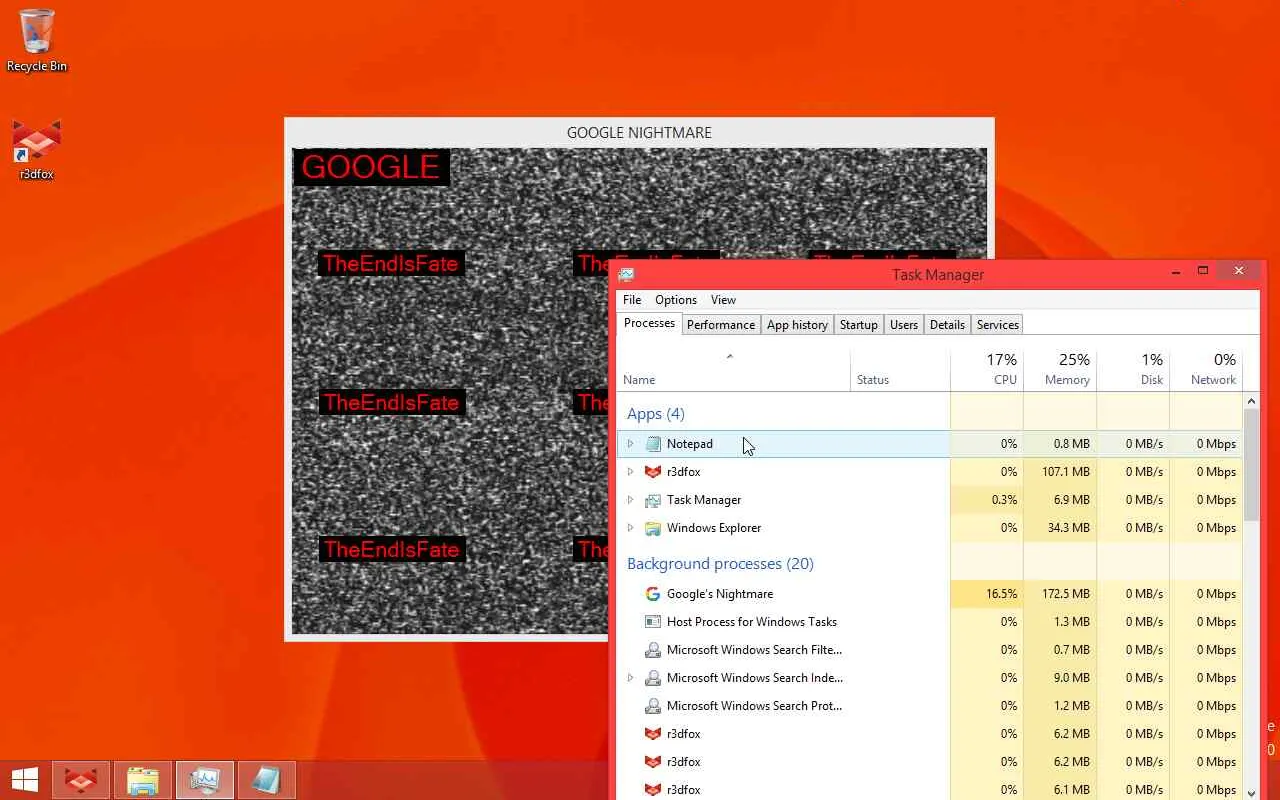Click the 16.5% CPU value for Google's Nightmare
This screenshot has width=1280, height=800.
click(x=1001, y=594)
